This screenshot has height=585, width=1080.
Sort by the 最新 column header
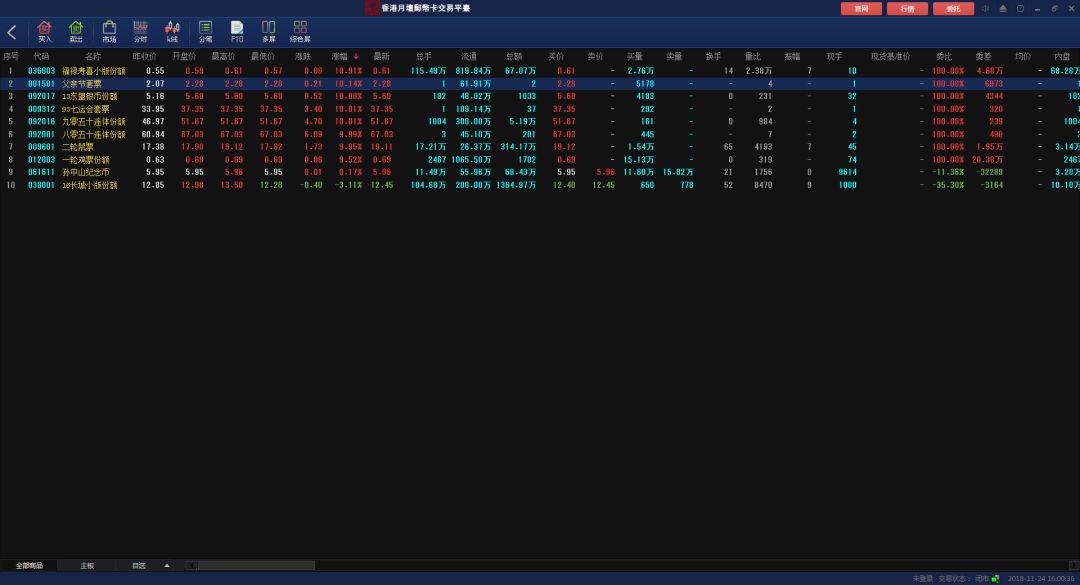[382, 57]
